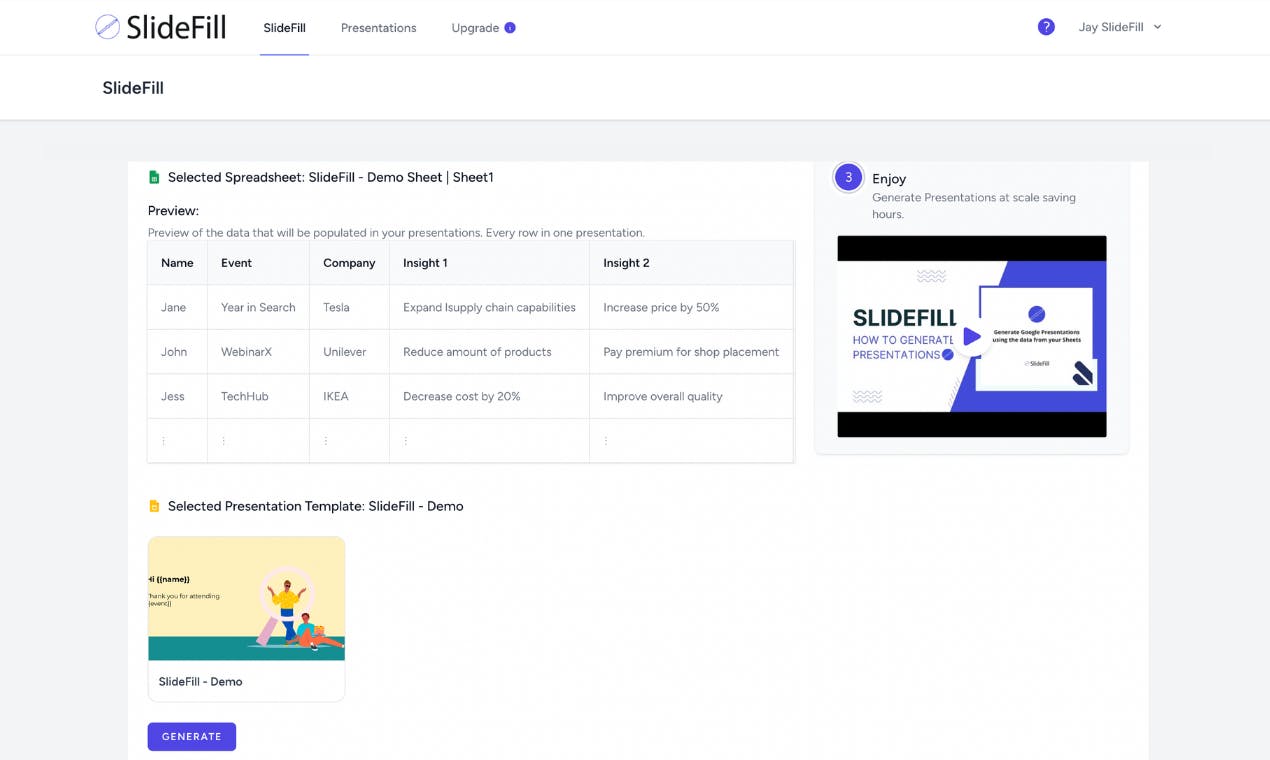Click the Unilever company cell
The height and width of the screenshot is (760, 1270).
tap(349, 352)
